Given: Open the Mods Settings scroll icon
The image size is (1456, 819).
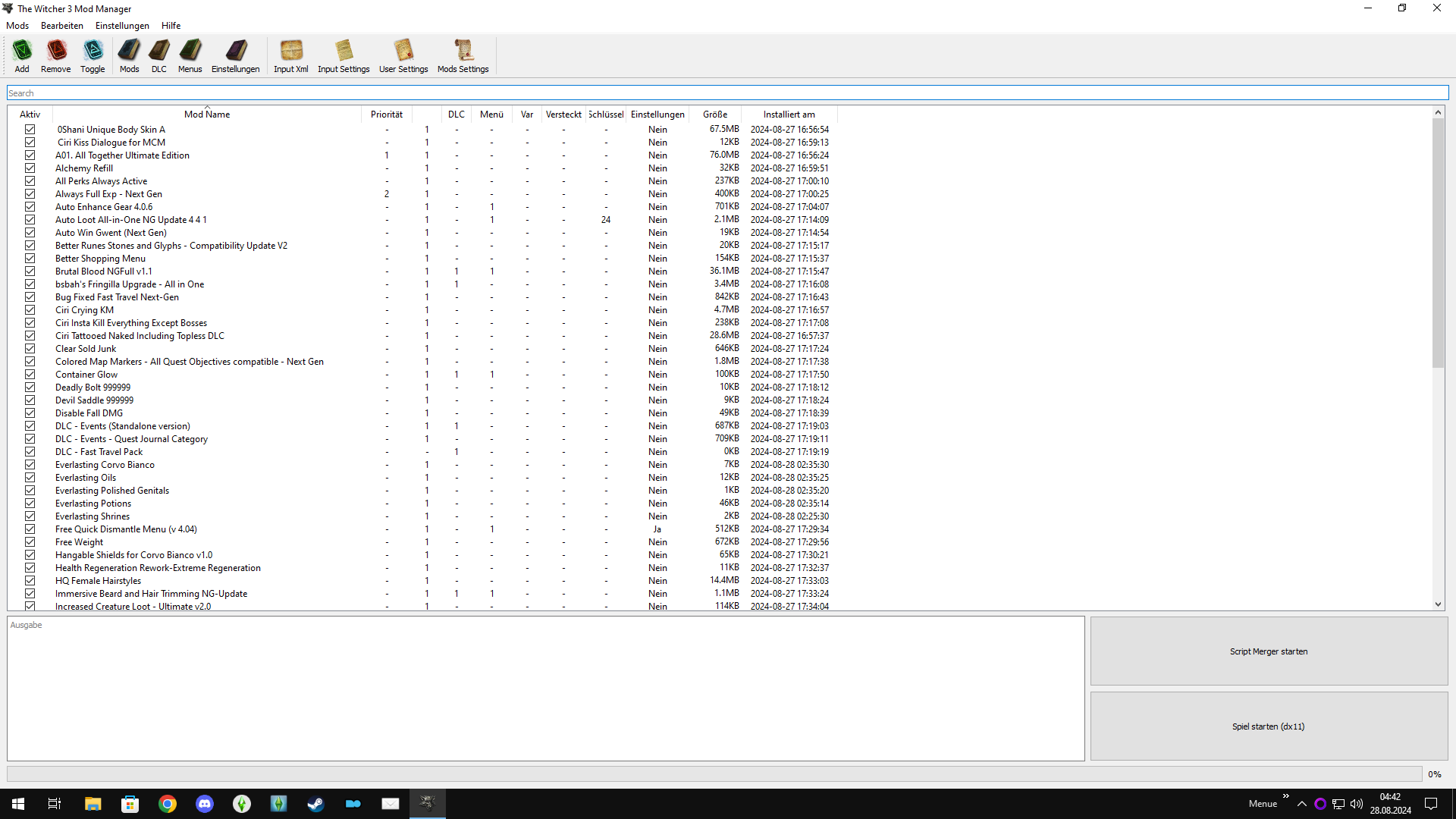Looking at the screenshot, I should pos(463,56).
